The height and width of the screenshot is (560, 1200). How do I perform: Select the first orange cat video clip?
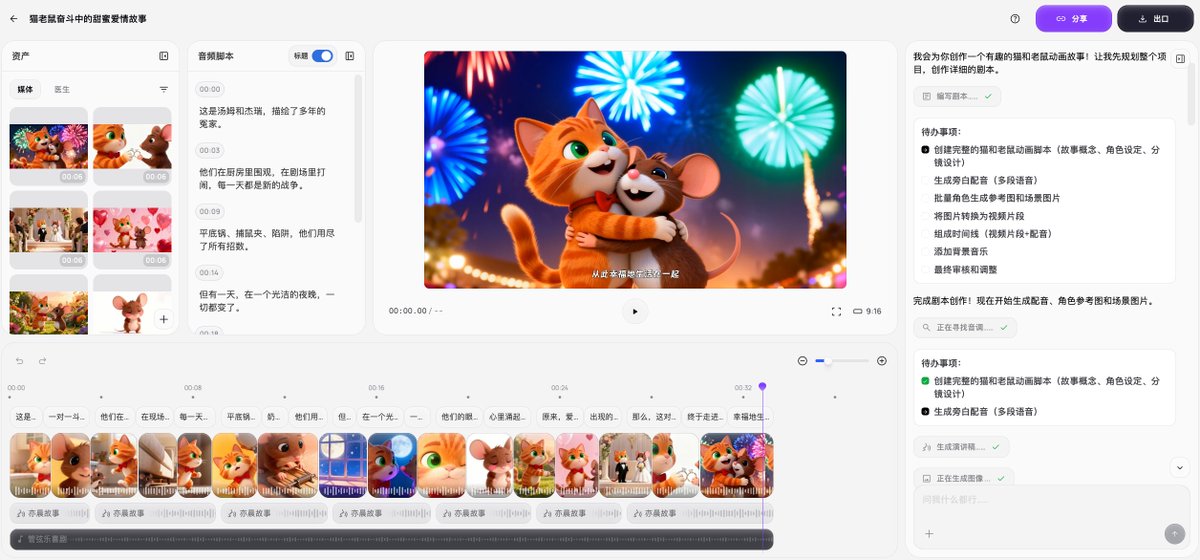(30, 465)
